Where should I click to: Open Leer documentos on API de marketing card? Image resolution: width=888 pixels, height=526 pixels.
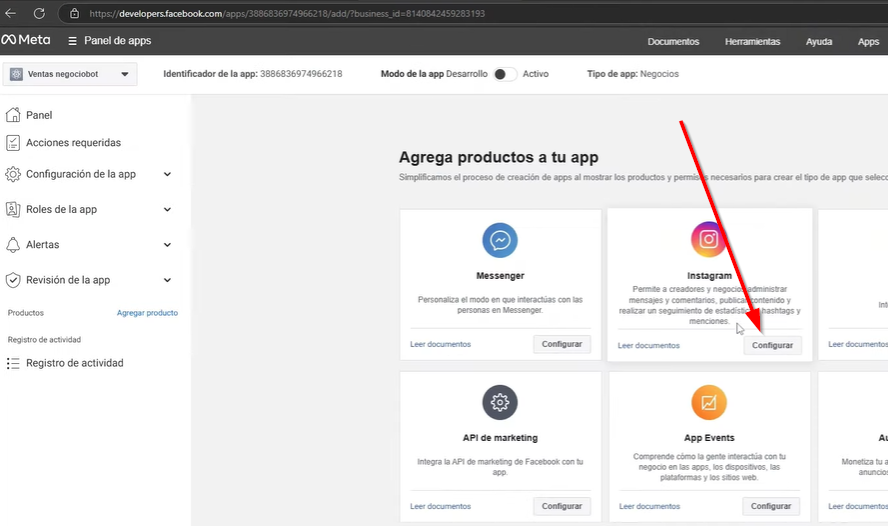[x=440, y=506]
